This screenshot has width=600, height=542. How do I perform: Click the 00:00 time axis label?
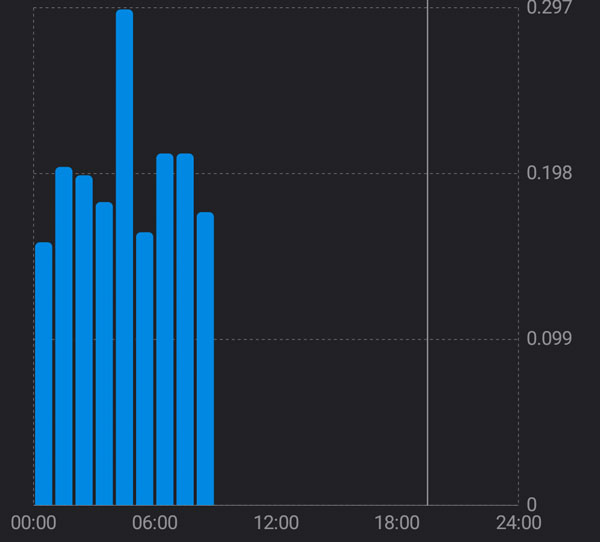point(33,523)
